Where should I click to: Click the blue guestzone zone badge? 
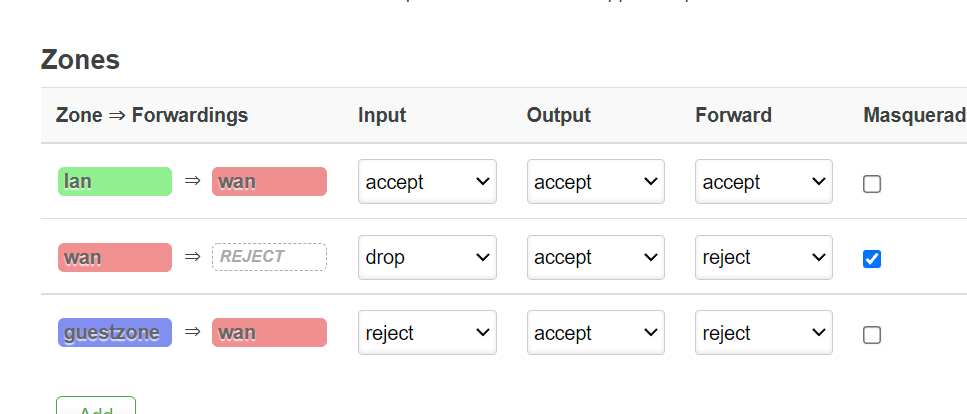[115, 333]
